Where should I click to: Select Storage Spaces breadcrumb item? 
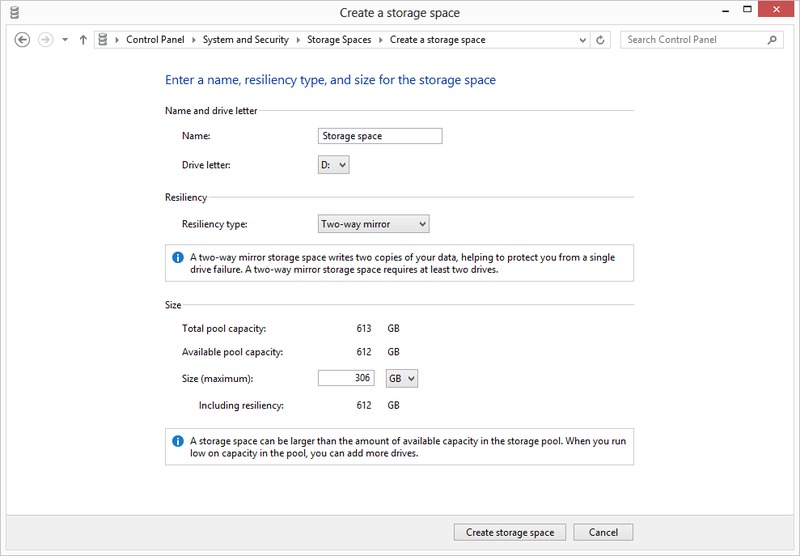tap(339, 40)
